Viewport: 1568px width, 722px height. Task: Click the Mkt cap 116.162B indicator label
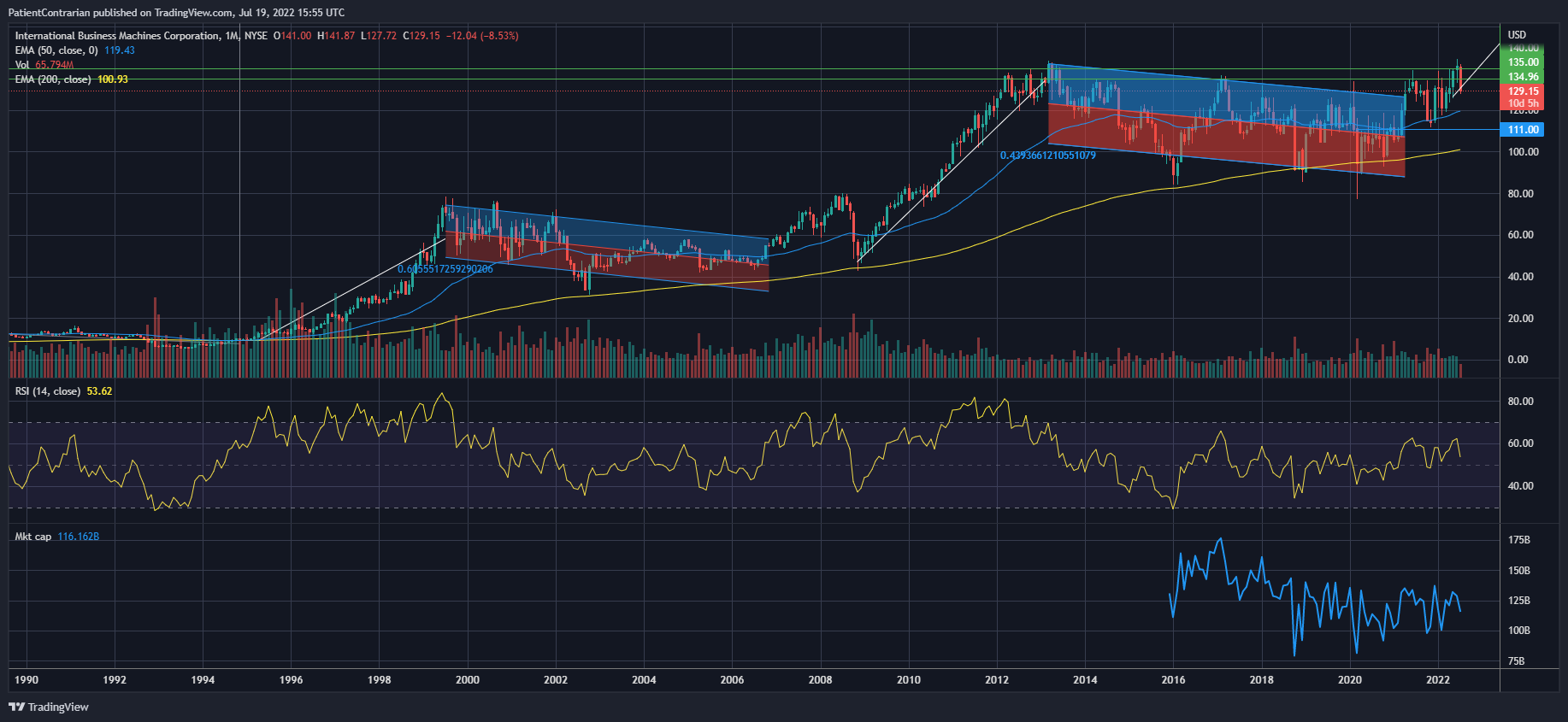pos(57,537)
